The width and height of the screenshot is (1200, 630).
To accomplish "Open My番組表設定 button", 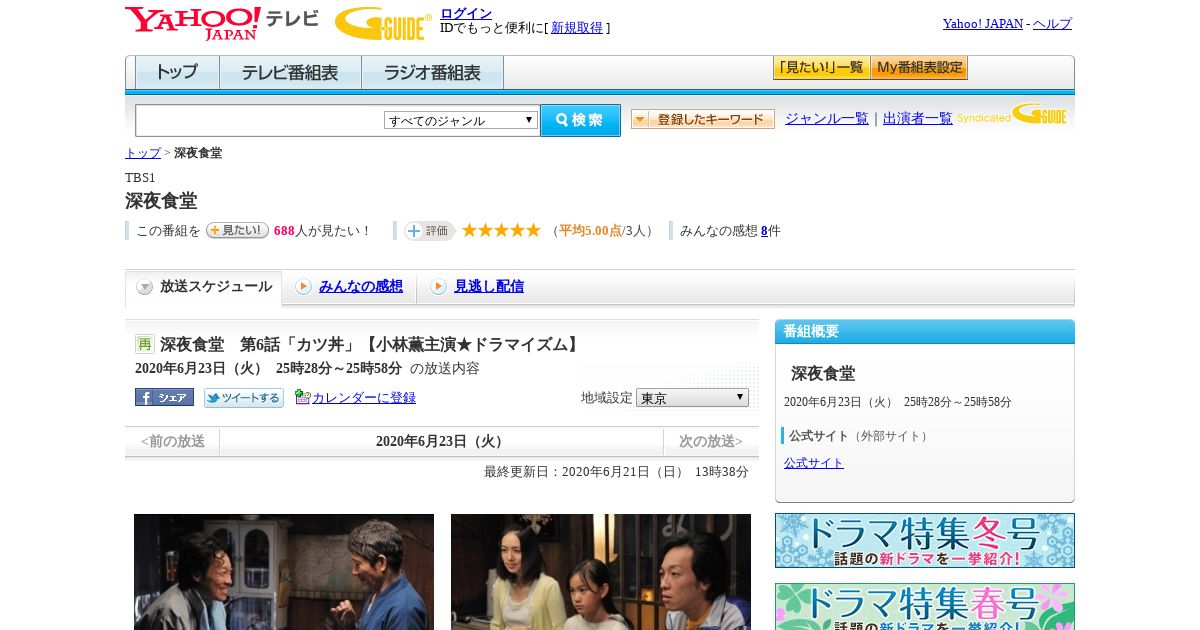I will (x=919, y=68).
